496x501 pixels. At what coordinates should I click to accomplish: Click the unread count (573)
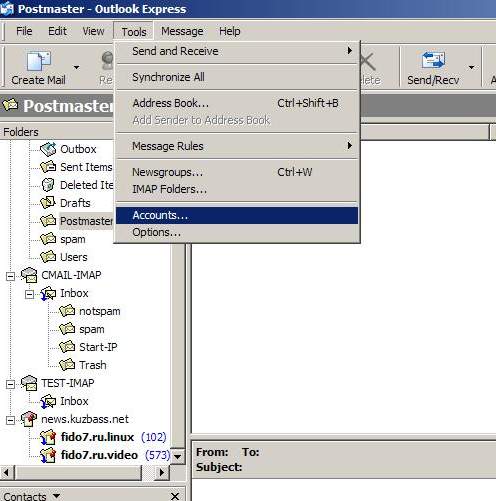click(157, 455)
